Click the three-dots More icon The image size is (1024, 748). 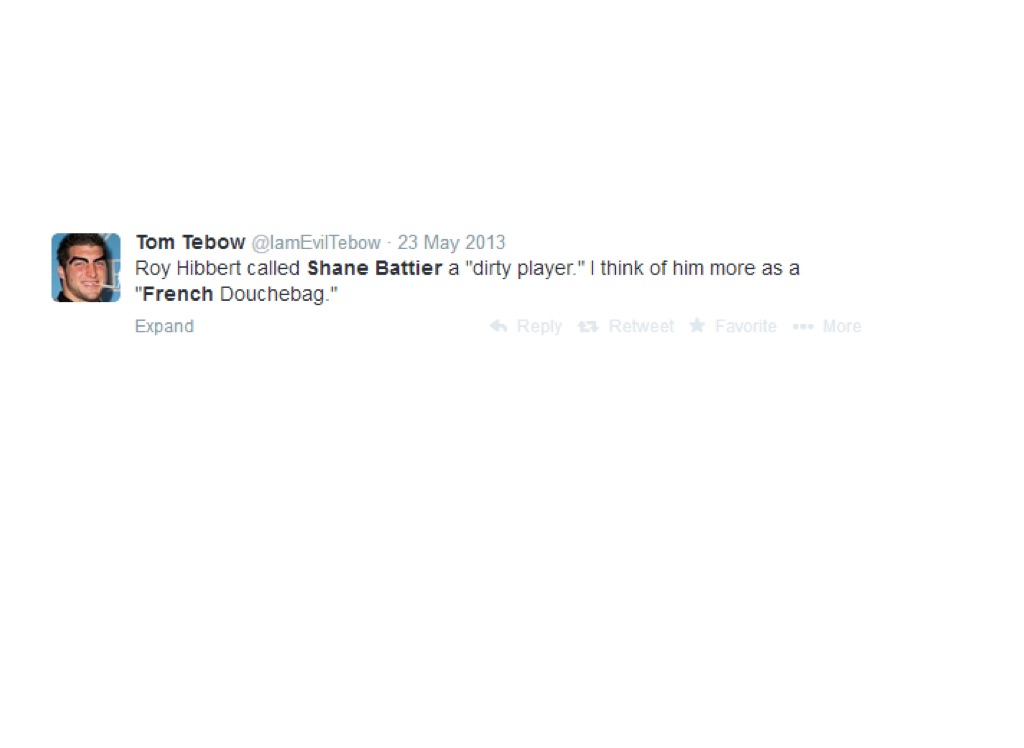[x=803, y=327]
